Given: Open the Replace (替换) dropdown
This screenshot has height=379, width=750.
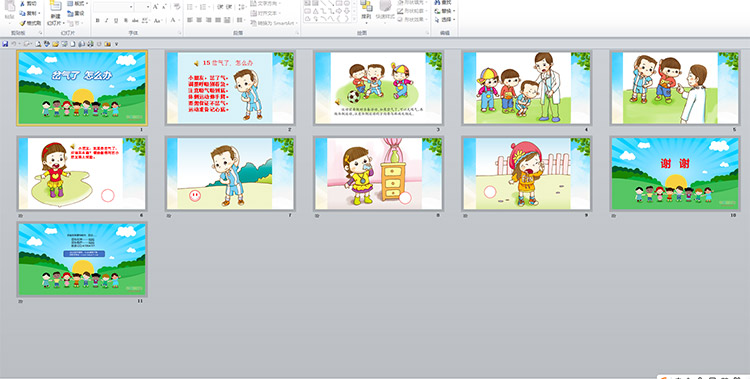Looking at the screenshot, I should click(x=444, y=11).
